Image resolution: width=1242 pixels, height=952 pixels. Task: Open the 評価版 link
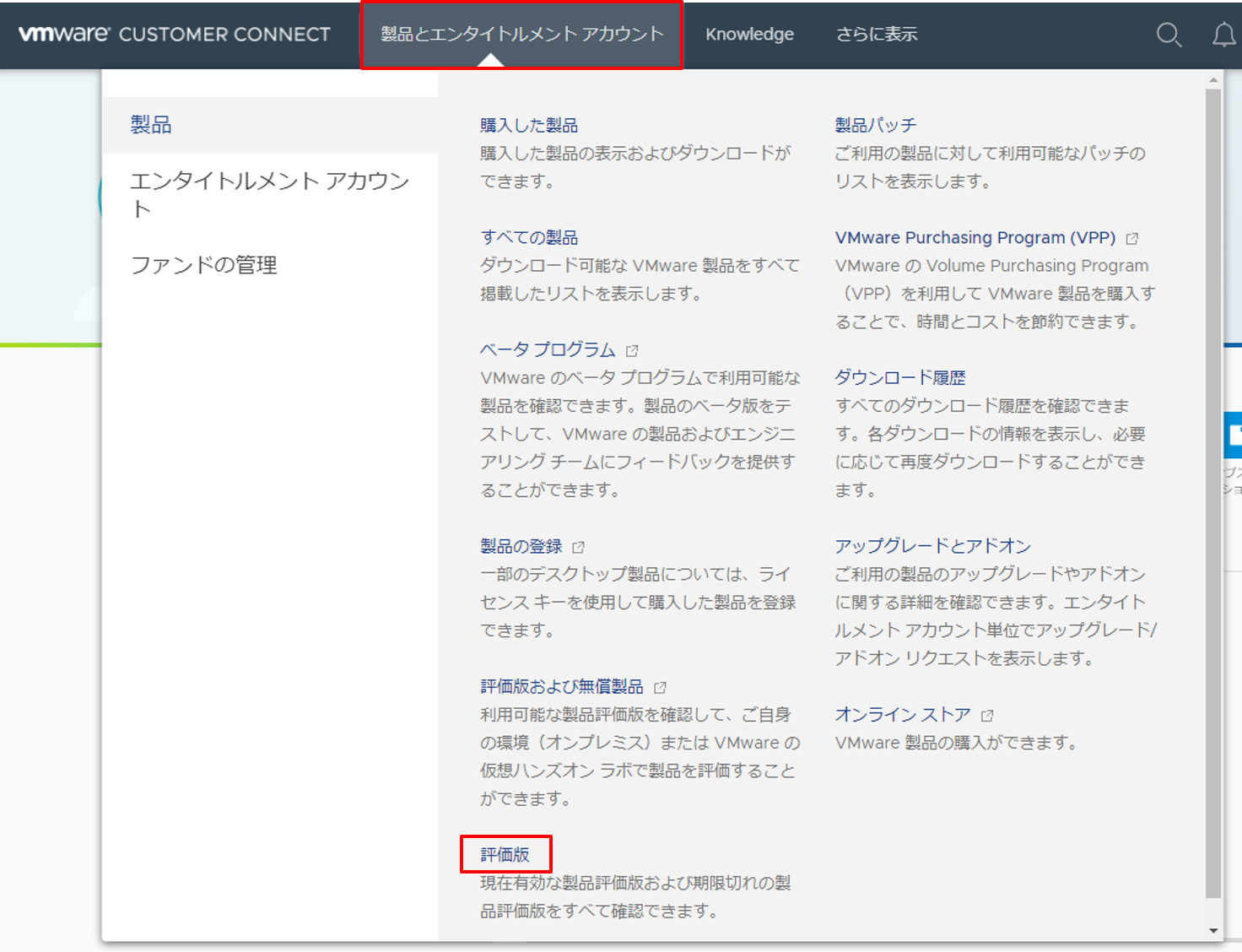tap(505, 855)
